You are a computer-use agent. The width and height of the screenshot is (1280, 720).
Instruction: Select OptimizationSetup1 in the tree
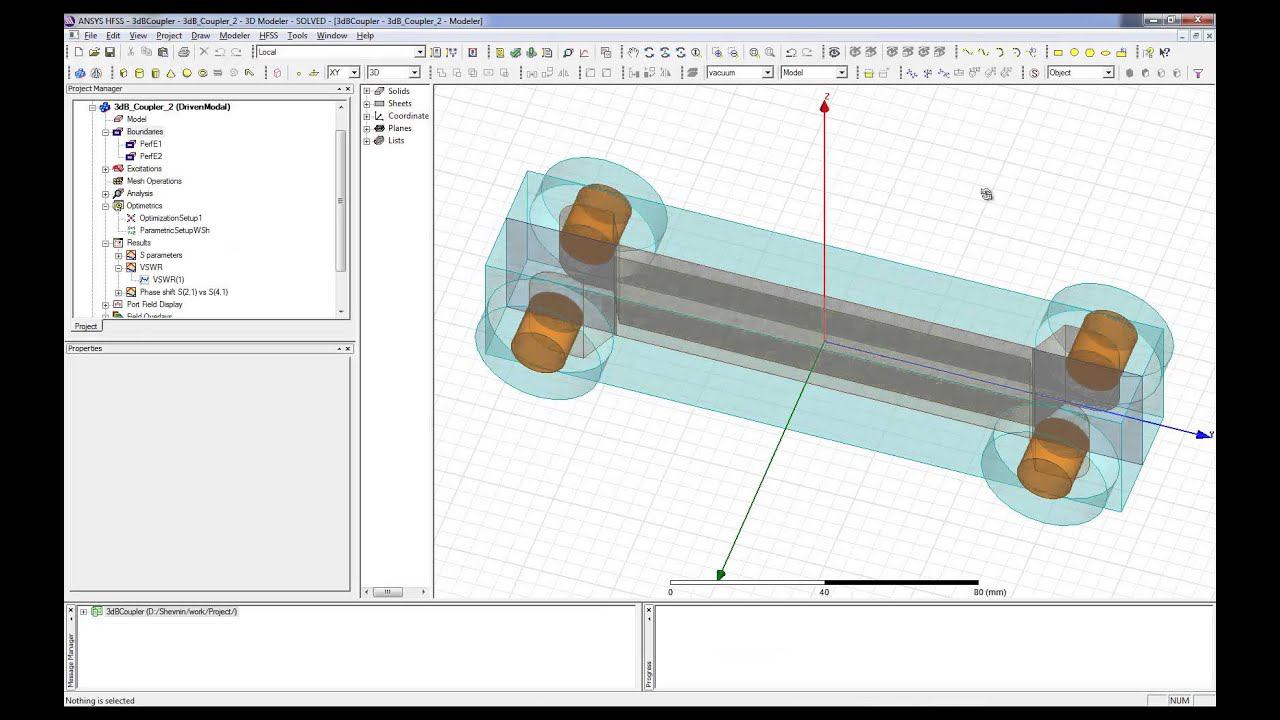[x=171, y=218]
